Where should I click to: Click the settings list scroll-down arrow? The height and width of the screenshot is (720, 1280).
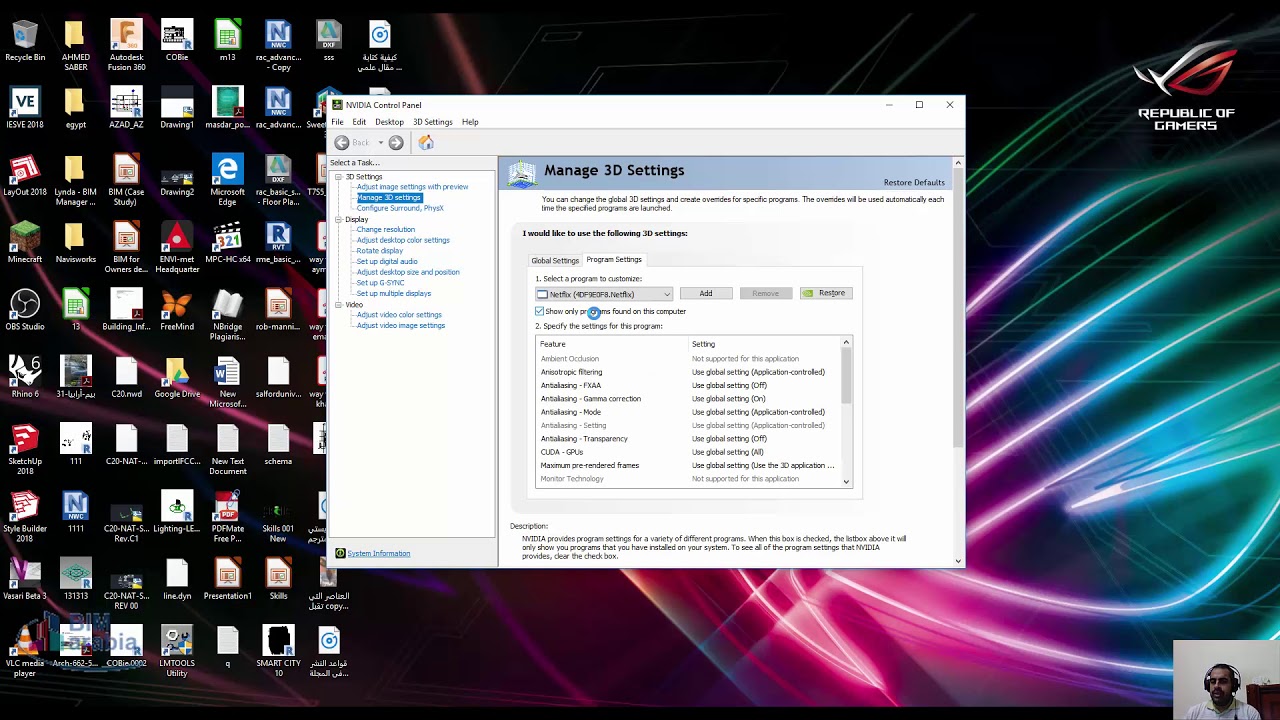[846, 482]
